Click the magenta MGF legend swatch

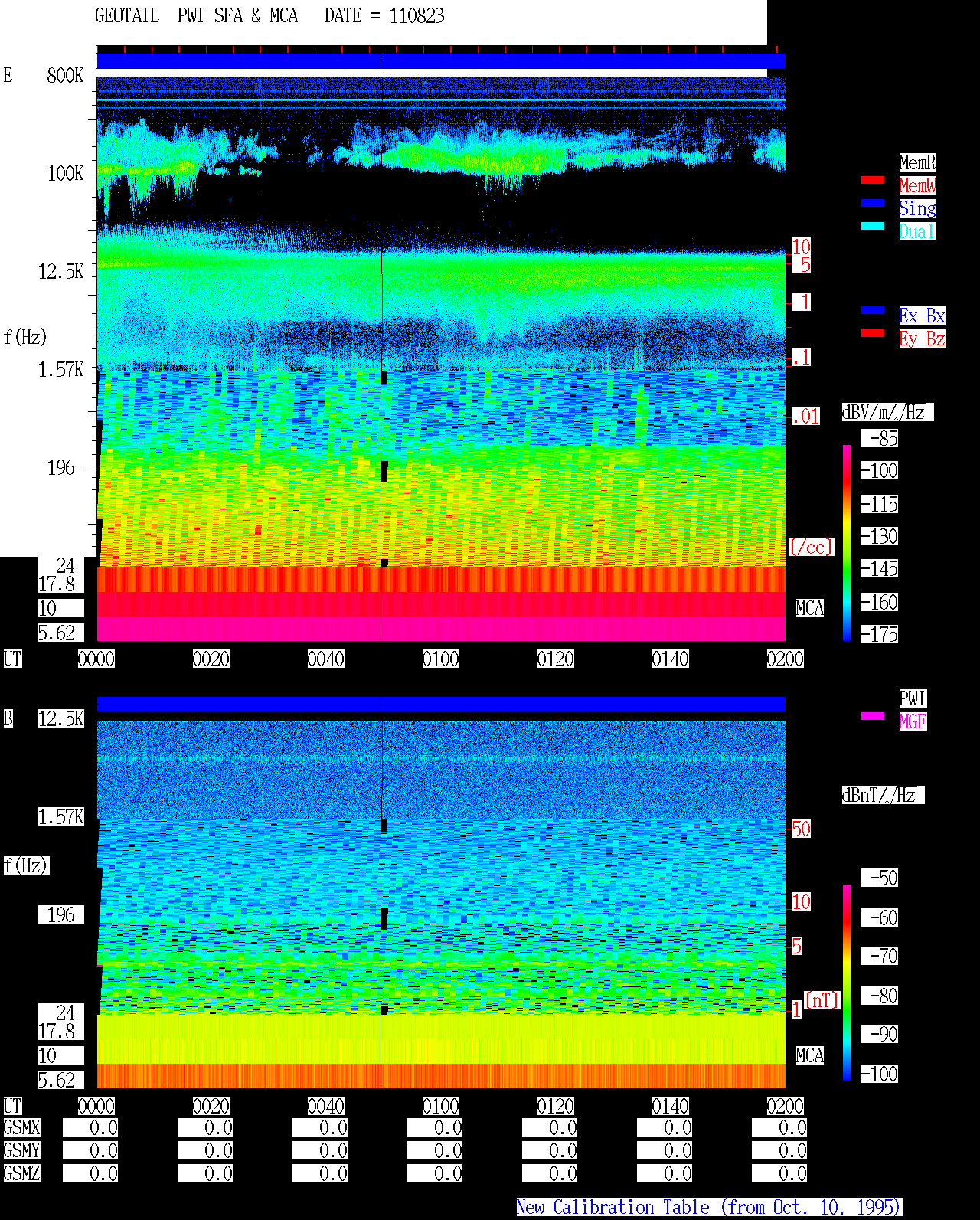coord(873,716)
